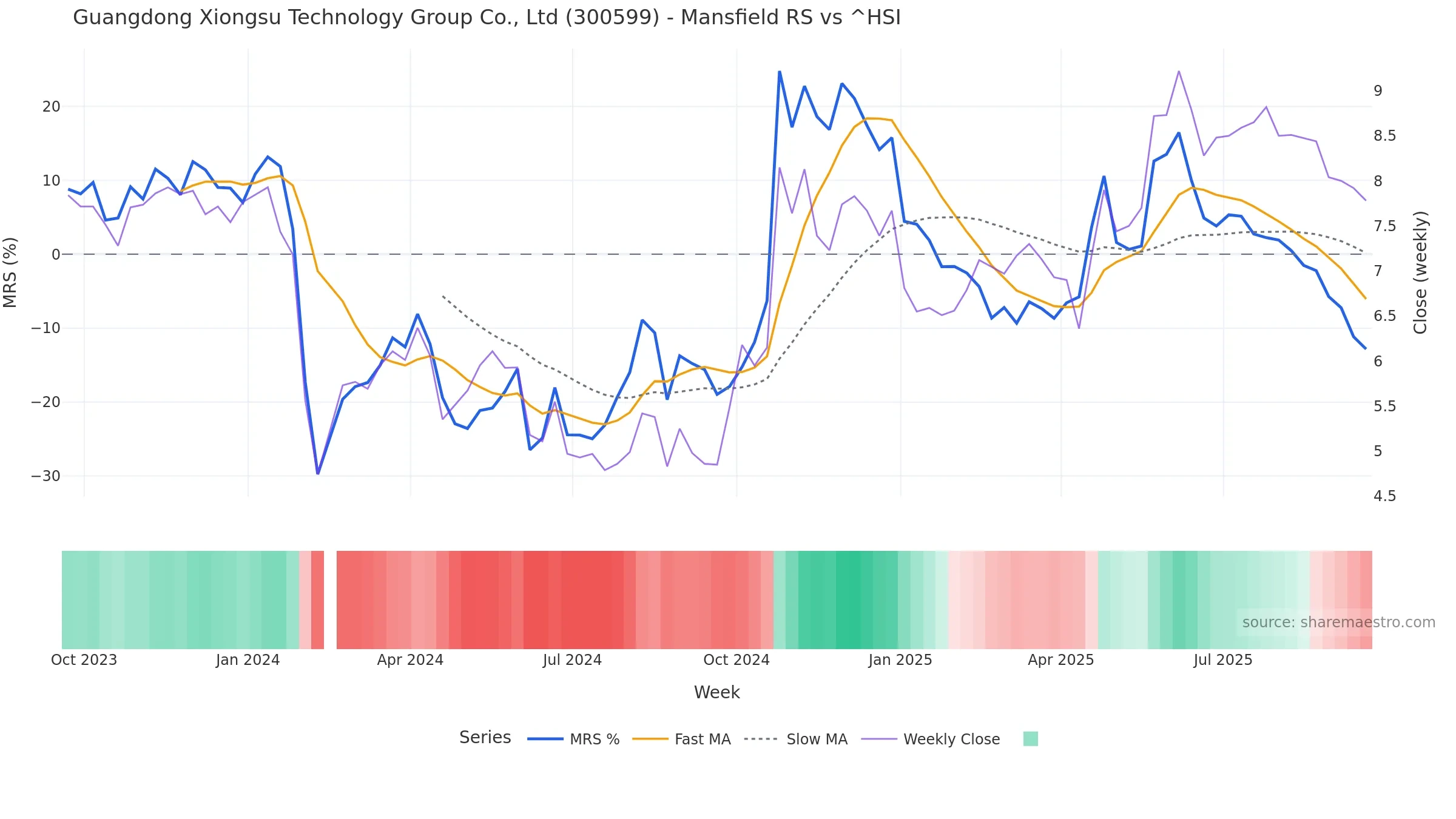
Task: Click the '20' MRS axis tick
Action: pos(52,107)
